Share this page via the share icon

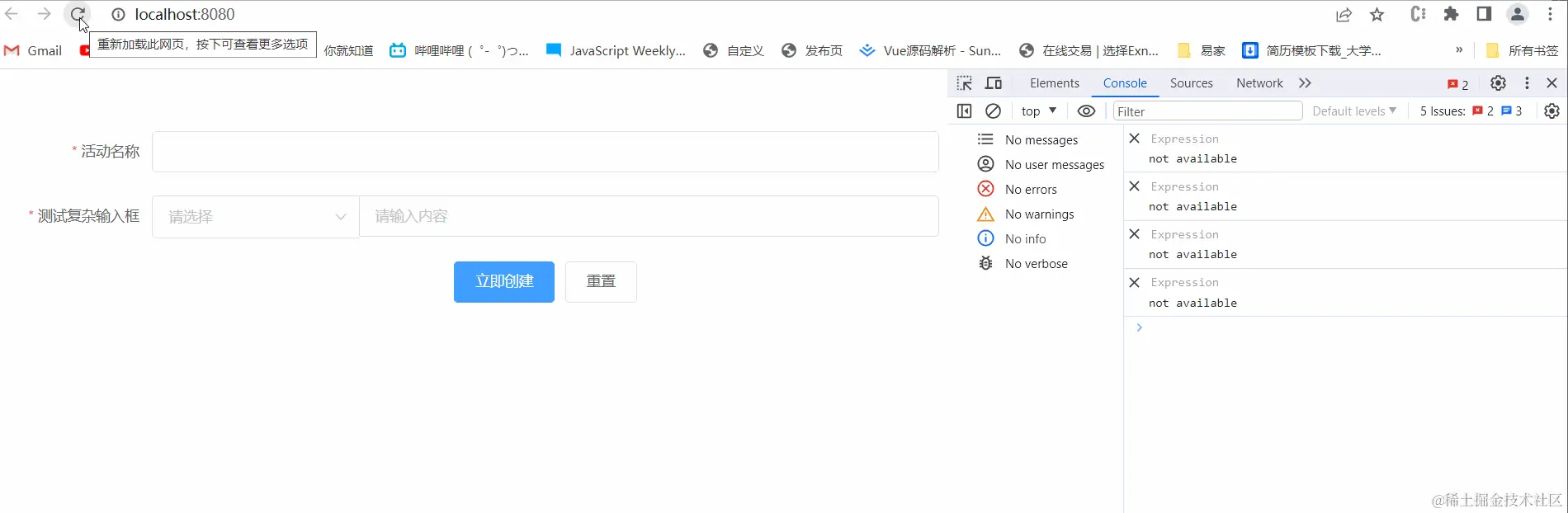[1344, 14]
